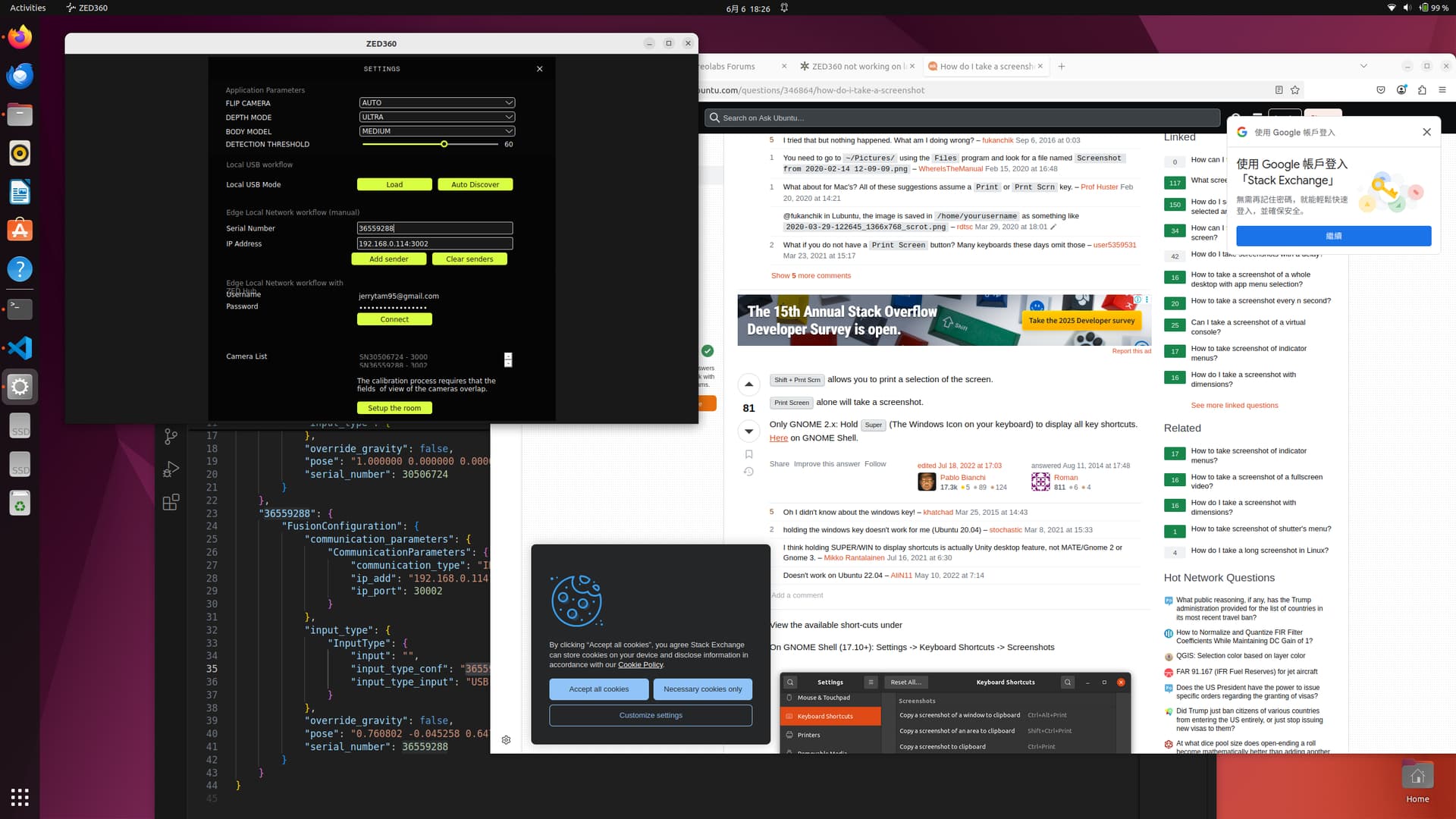Open a new Firefox tab
This screenshot has width=1456, height=819.
(x=1062, y=67)
